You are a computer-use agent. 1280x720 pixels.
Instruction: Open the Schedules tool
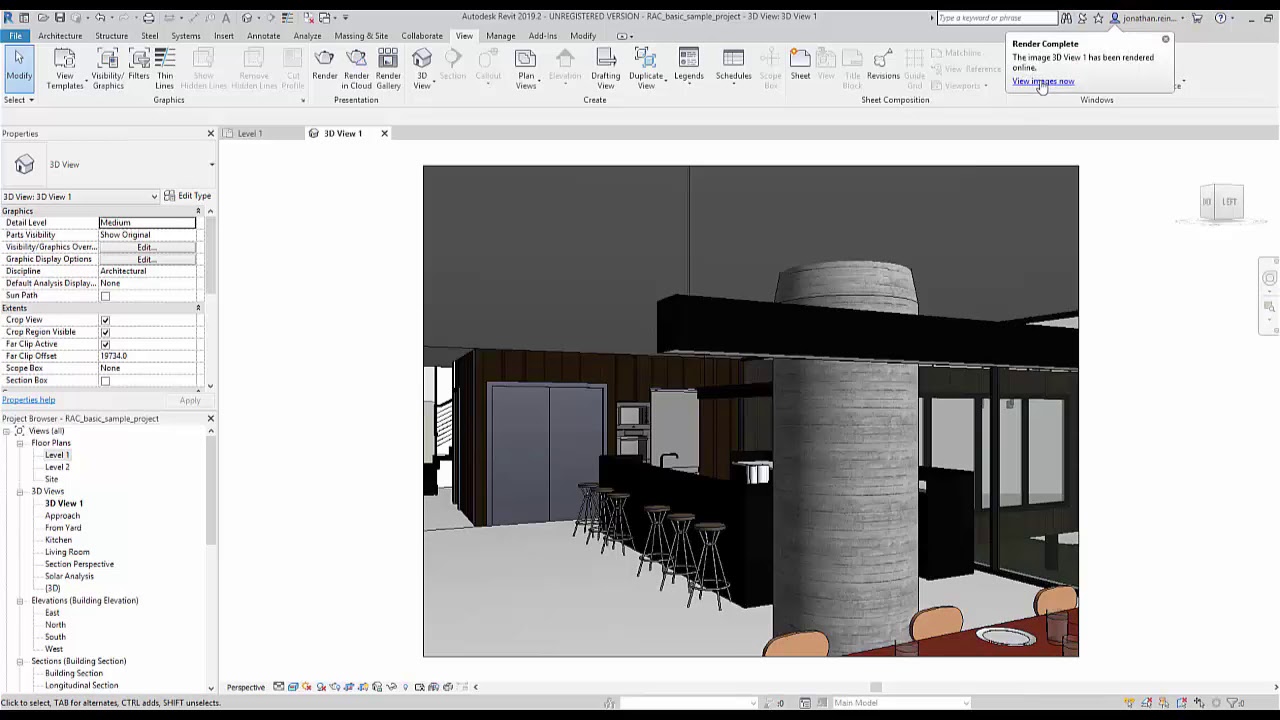[733, 66]
